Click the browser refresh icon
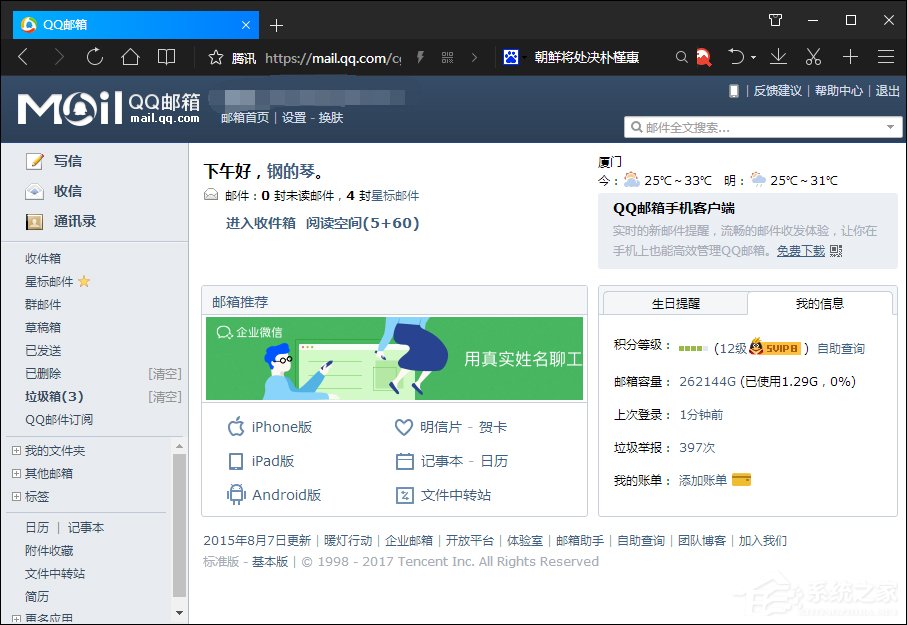 point(94,57)
